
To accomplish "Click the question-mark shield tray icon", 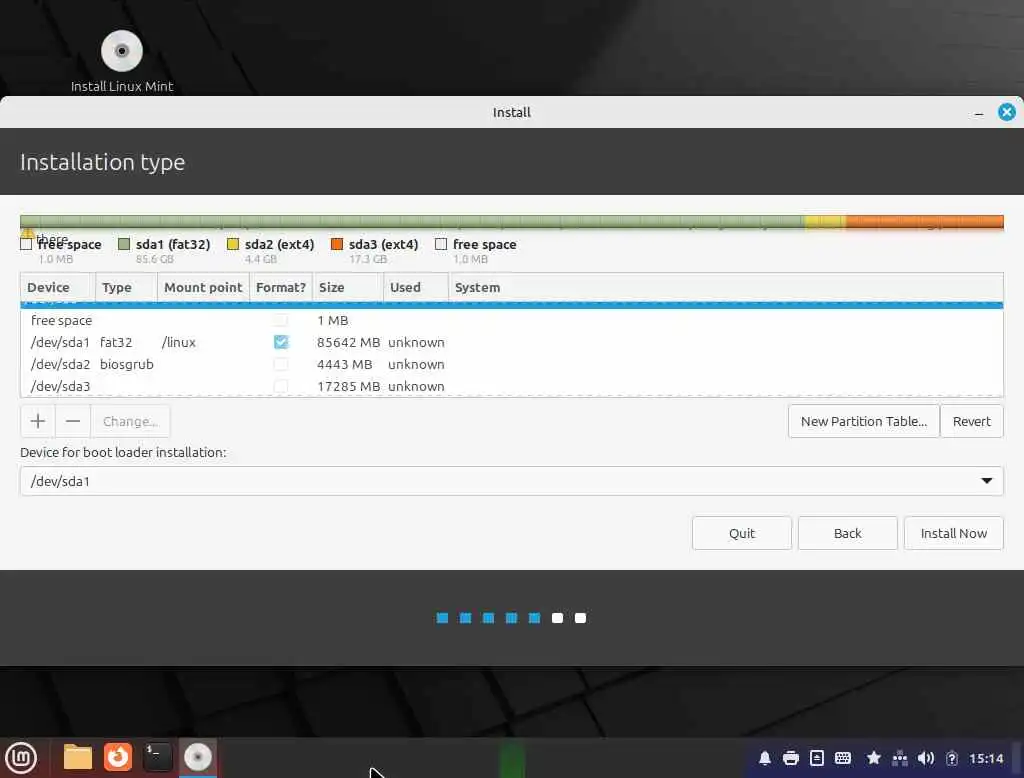I will (x=952, y=758).
